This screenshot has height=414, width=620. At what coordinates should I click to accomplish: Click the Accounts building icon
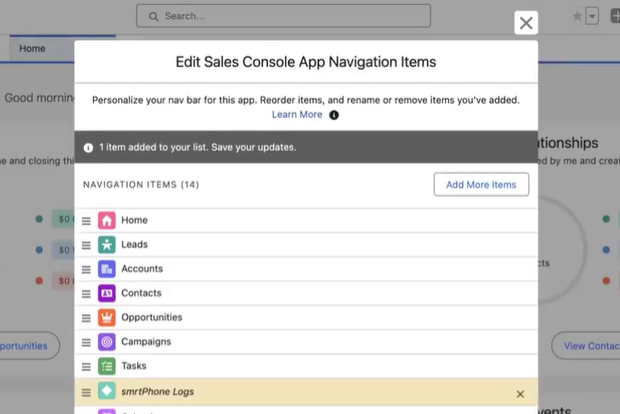107,269
